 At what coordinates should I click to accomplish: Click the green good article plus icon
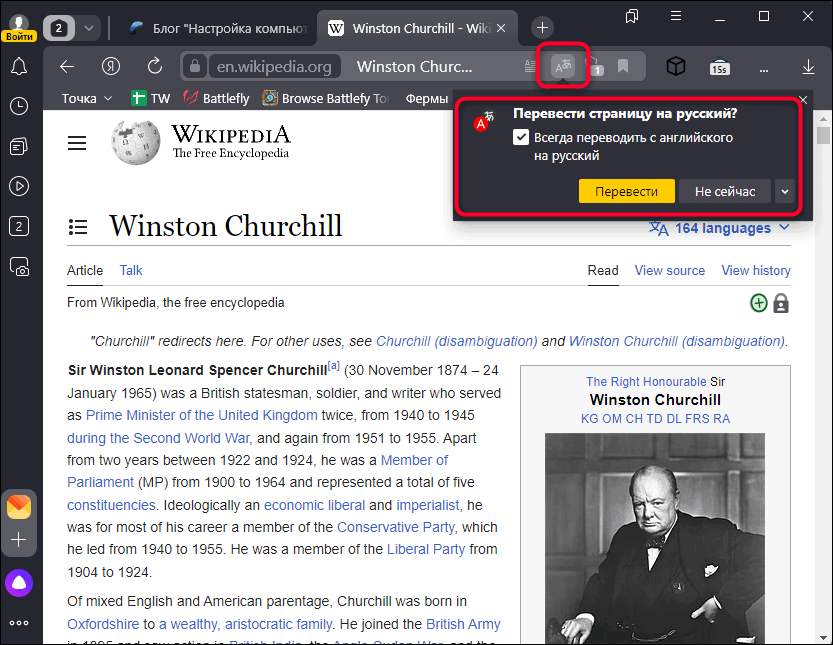click(759, 303)
